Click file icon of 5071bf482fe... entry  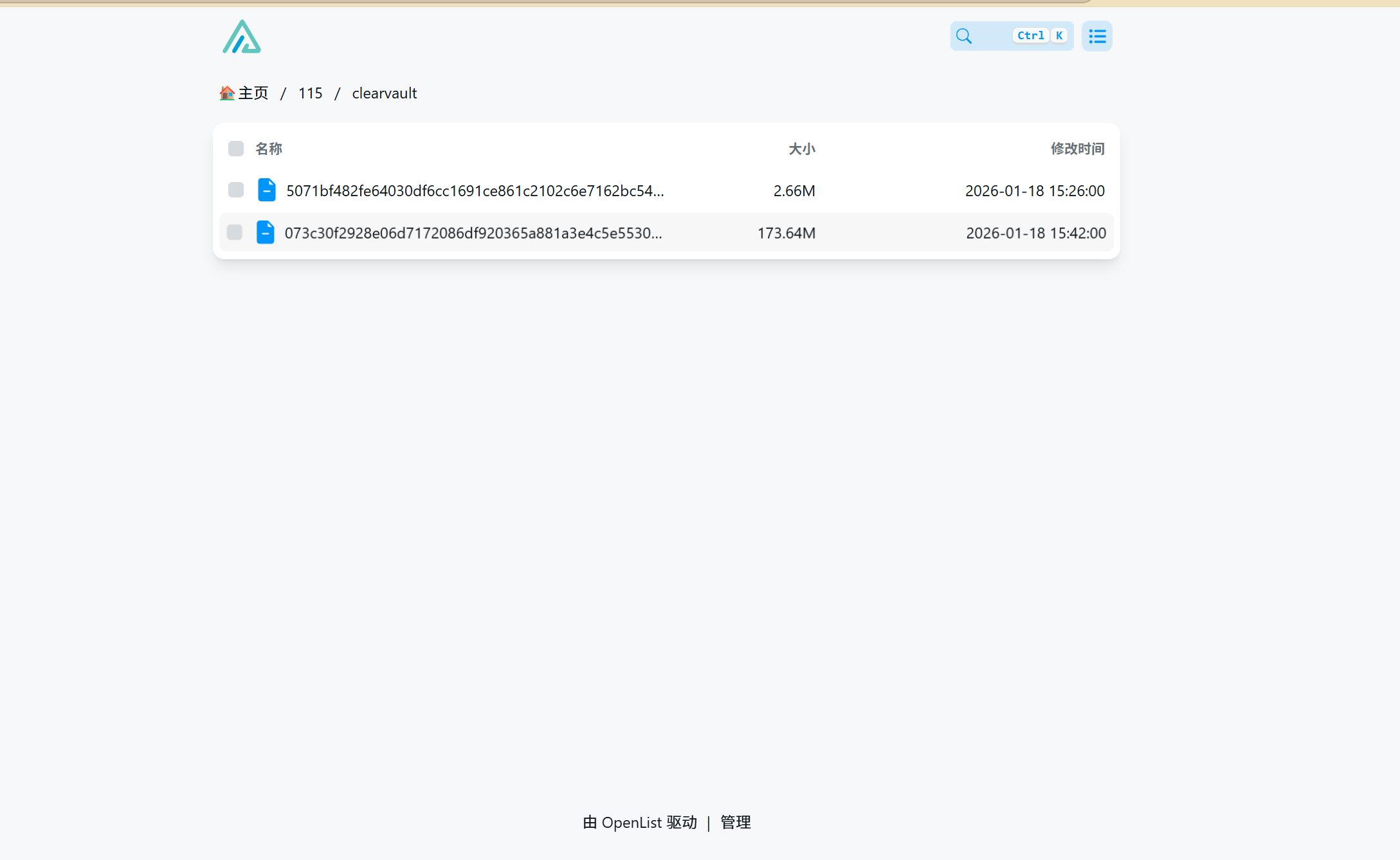266,190
